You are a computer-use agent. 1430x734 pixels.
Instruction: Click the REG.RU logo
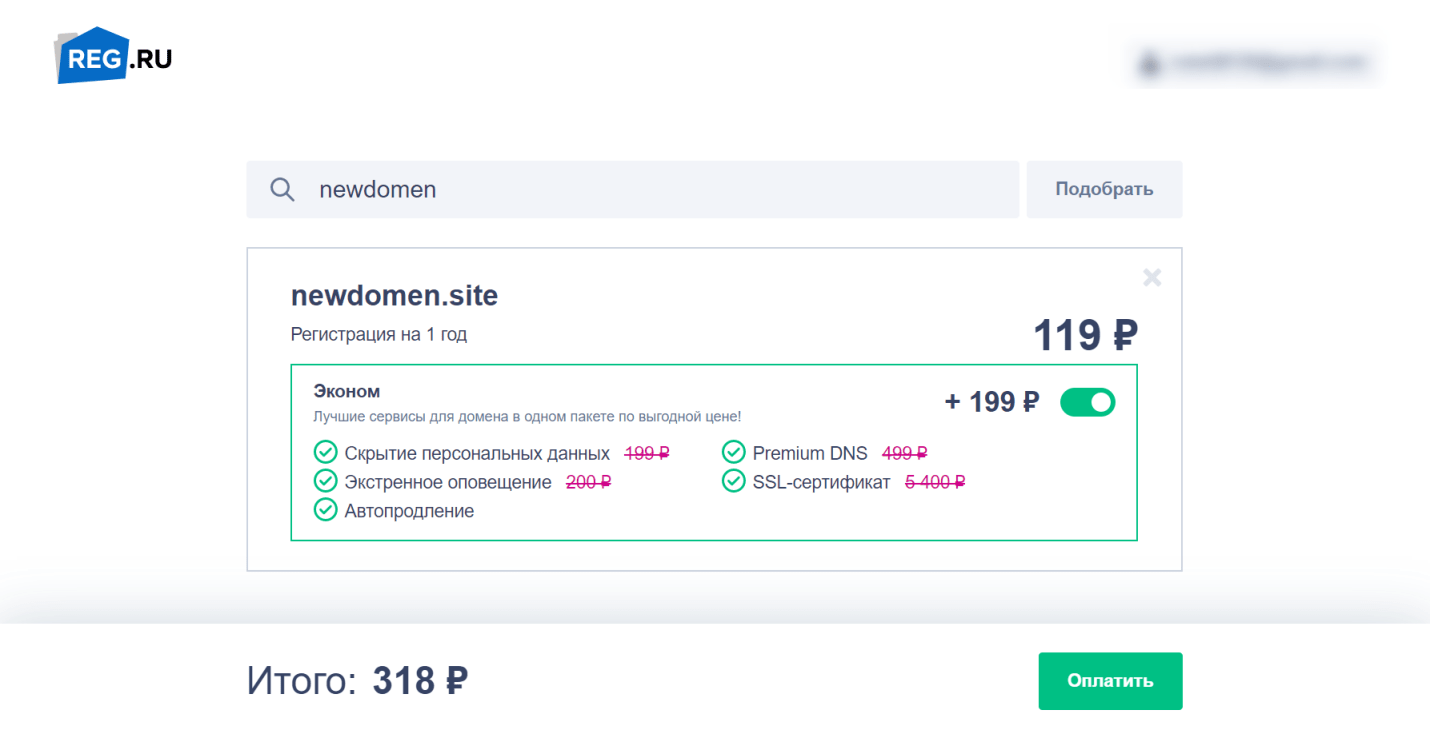pos(113,56)
